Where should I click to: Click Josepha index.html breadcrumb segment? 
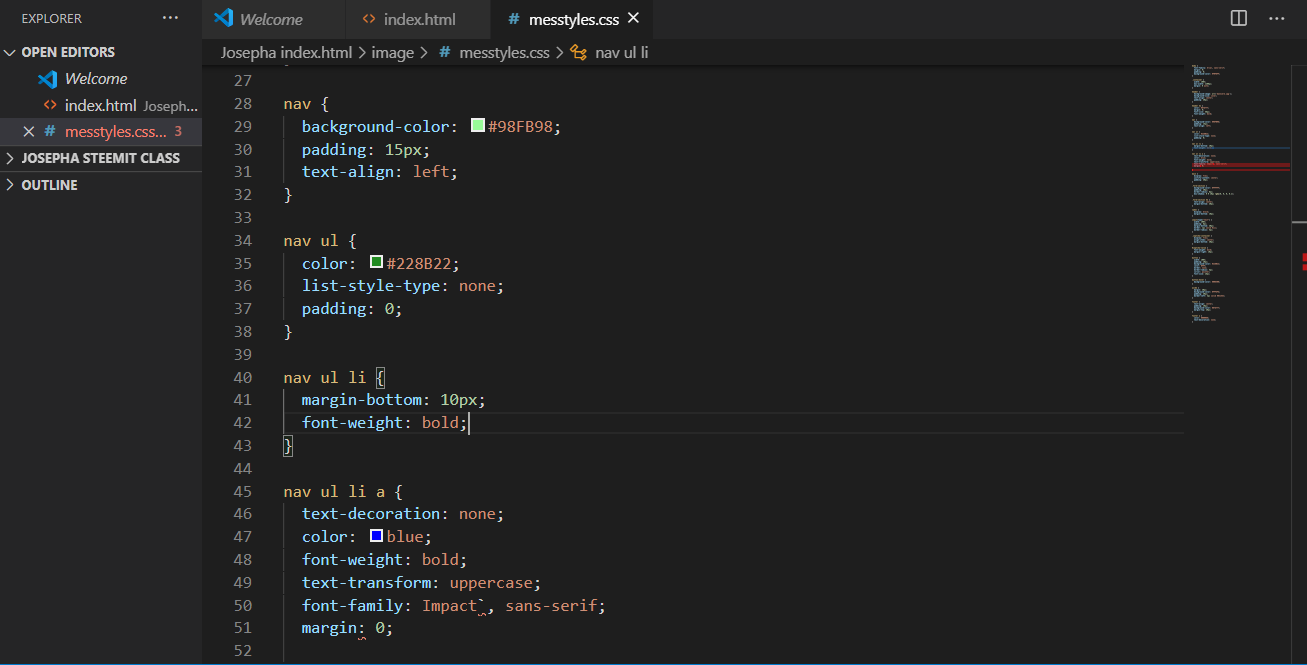[x=286, y=52]
